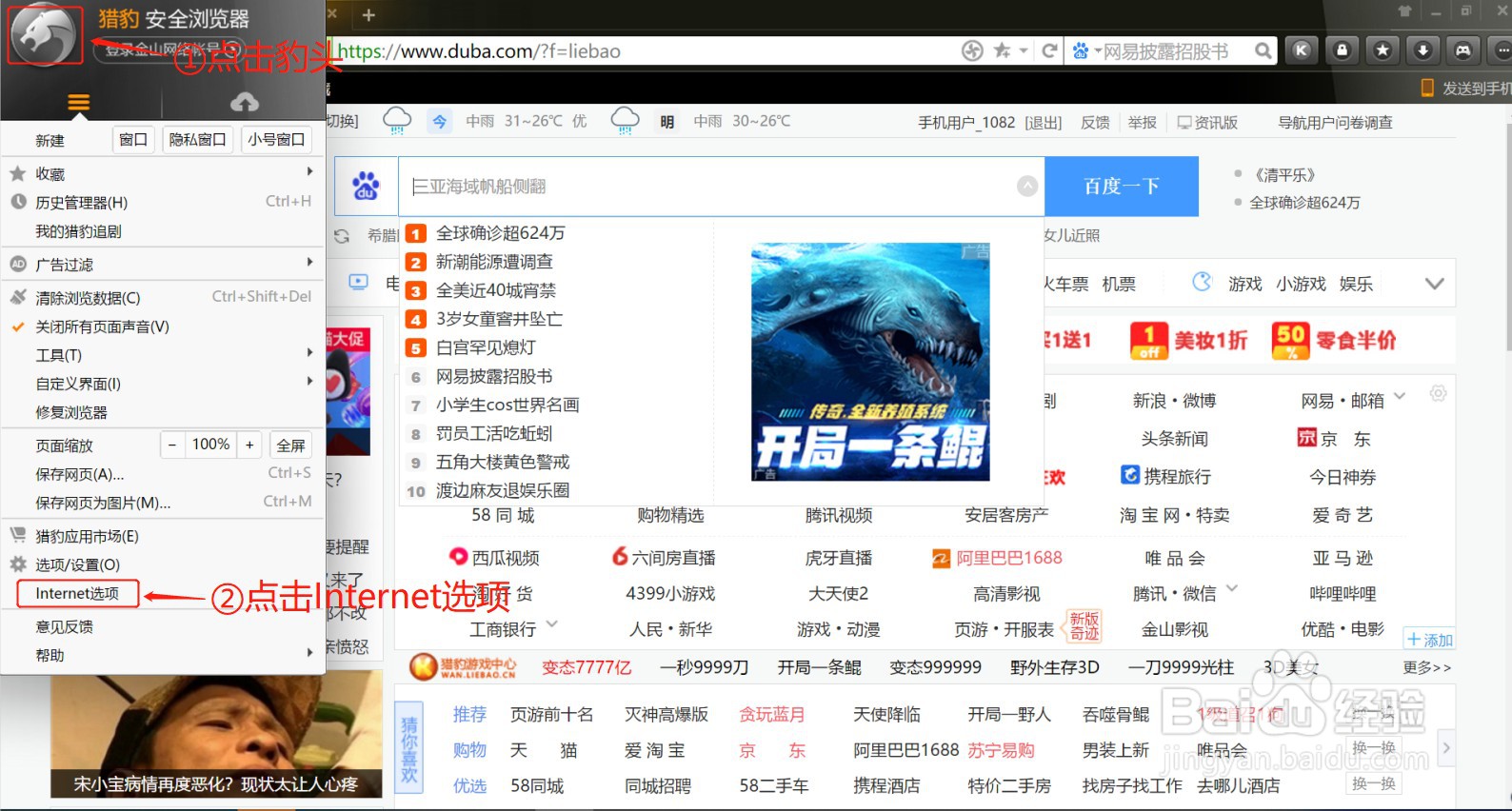Viewport: 1512px width, 811px height.
Task: Click the 百度一下 search button
Action: tap(1122, 187)
